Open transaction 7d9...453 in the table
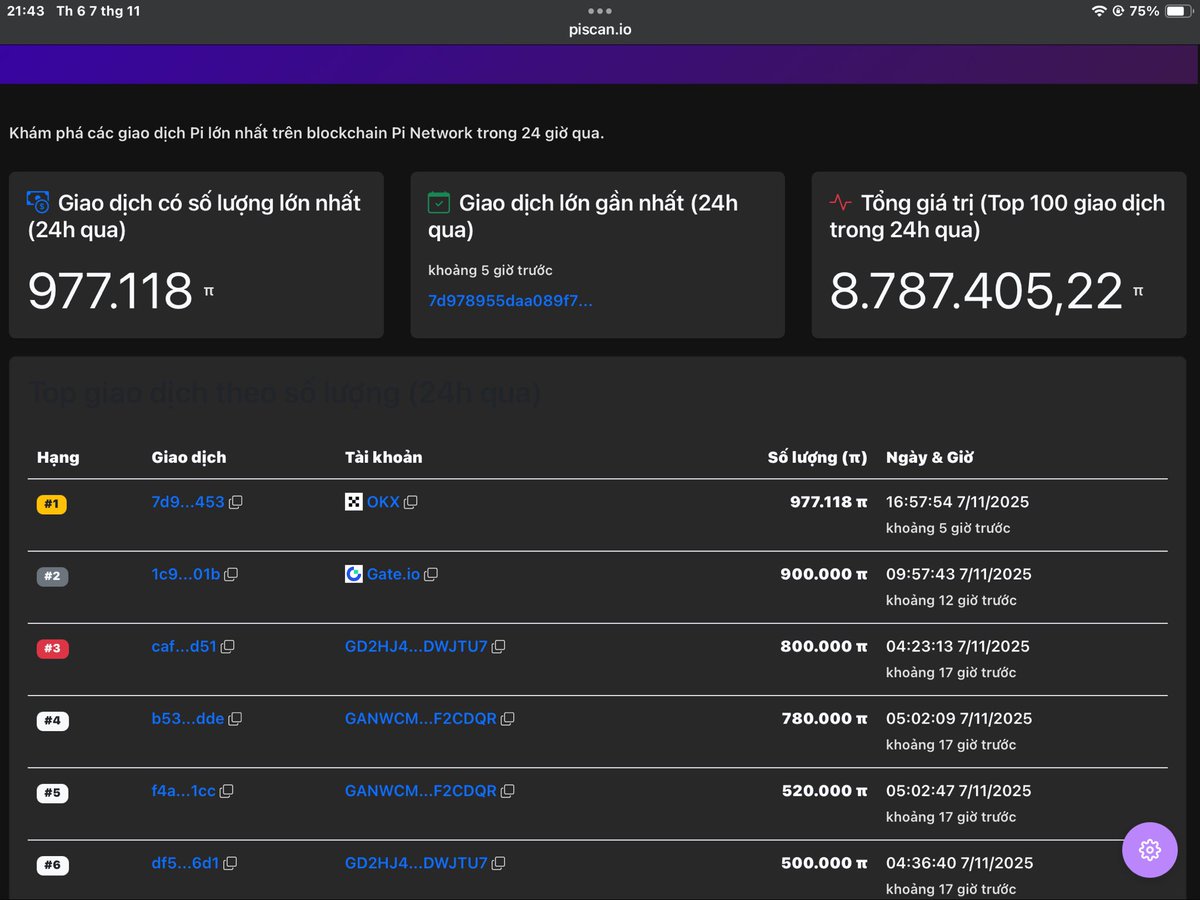 [x=188, y=502]
